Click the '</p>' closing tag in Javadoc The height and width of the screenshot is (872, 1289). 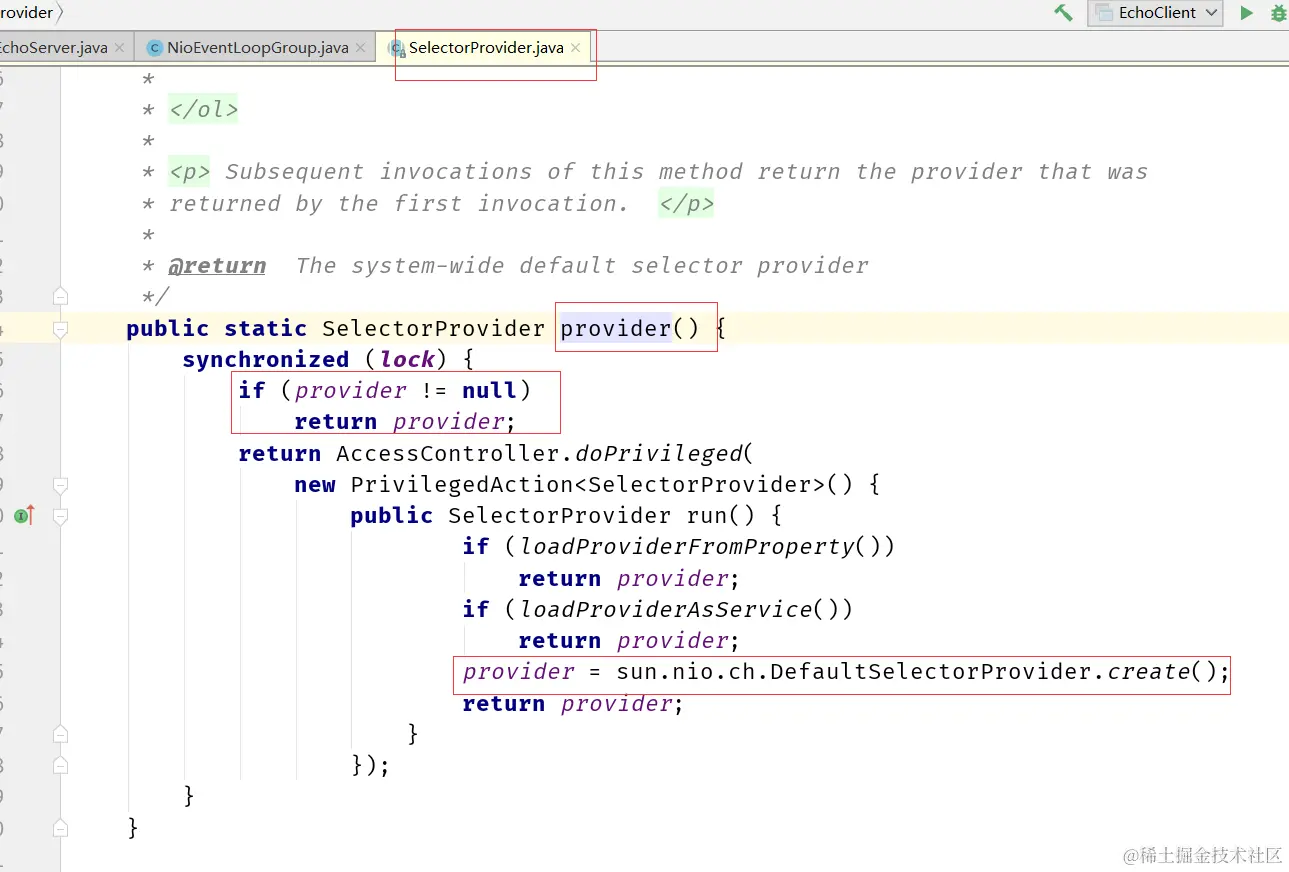point(686,204)
